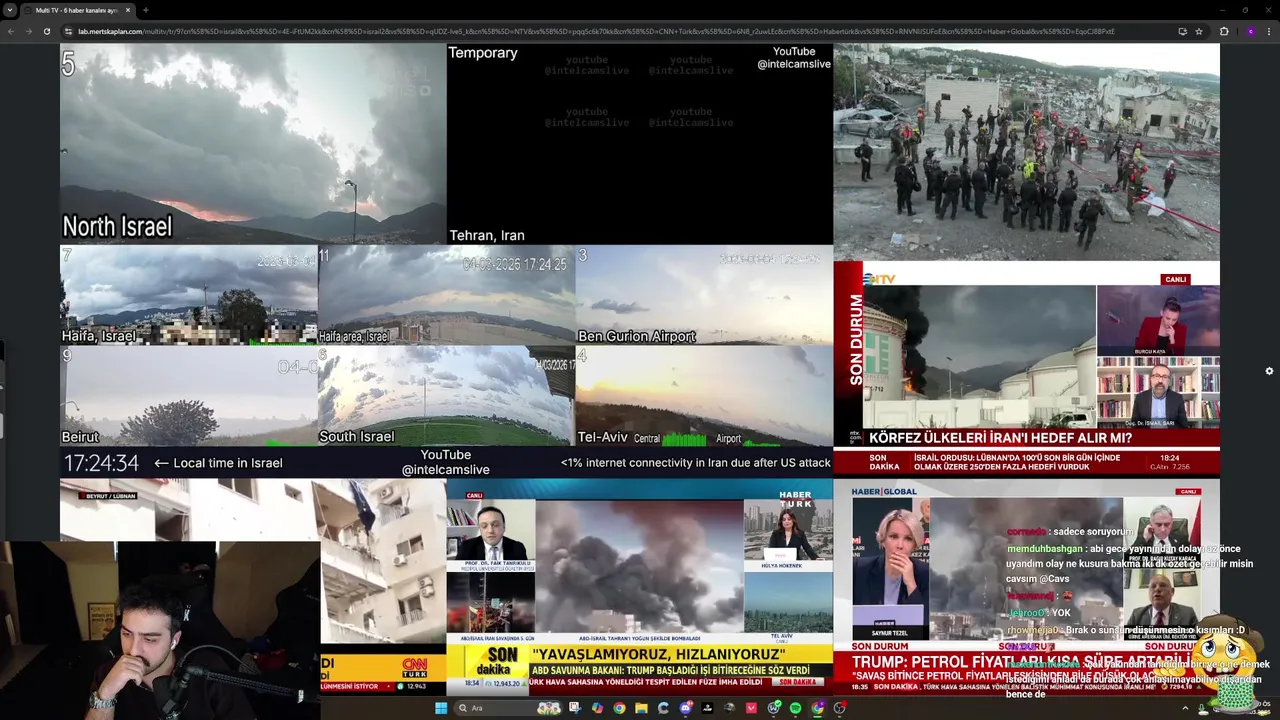Open Google Chrome taskbar icon next to Copilot
1280x720 pixels.
[619, 708]
